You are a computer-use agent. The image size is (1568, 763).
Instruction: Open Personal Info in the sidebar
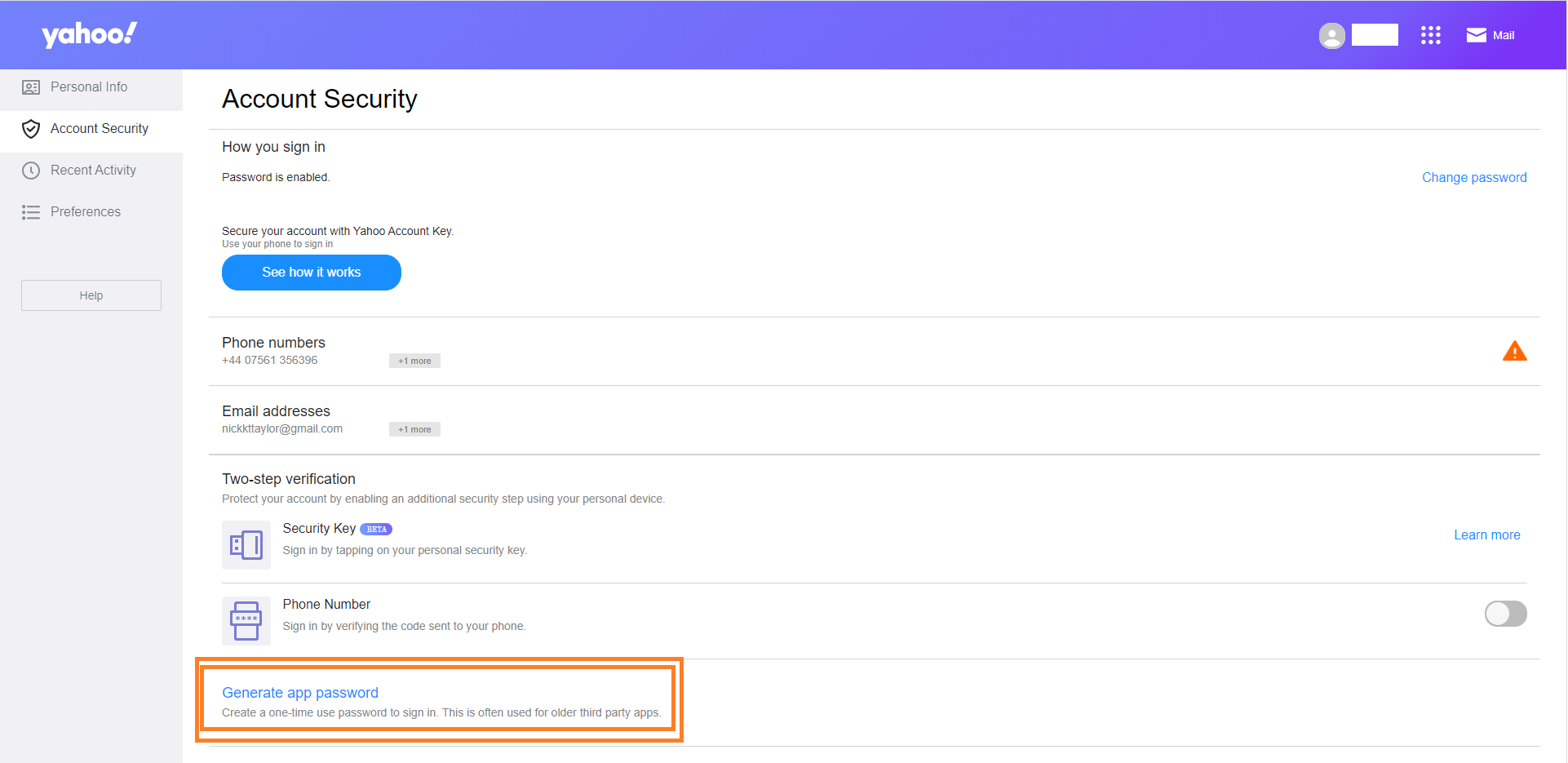(89, 87)
